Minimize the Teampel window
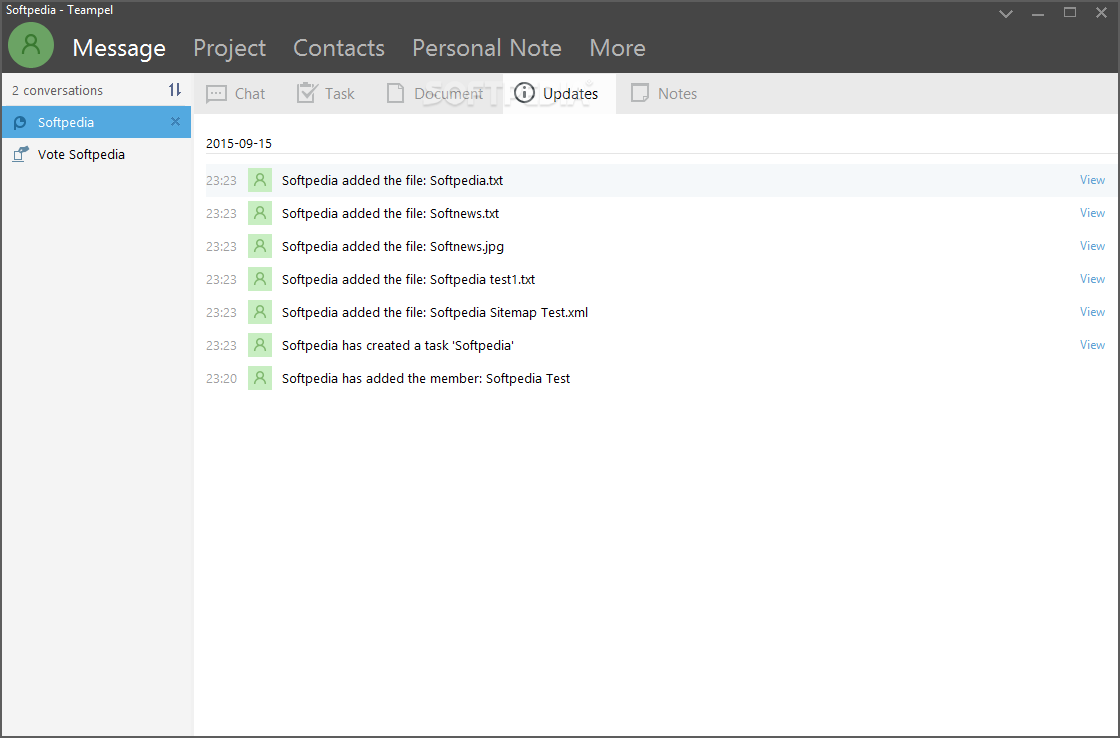The width and height of the screenshot is (1120, 738). 1038,14
